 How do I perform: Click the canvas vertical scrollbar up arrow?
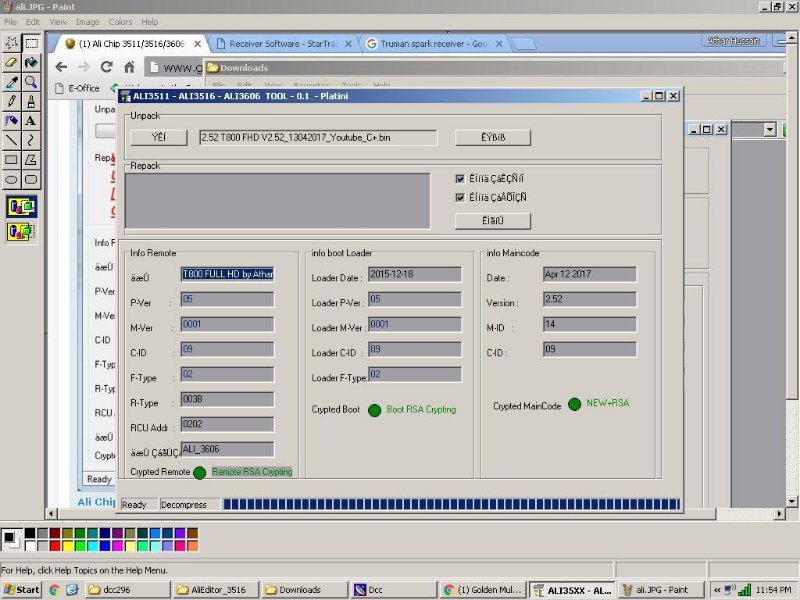tap(792, 37)
